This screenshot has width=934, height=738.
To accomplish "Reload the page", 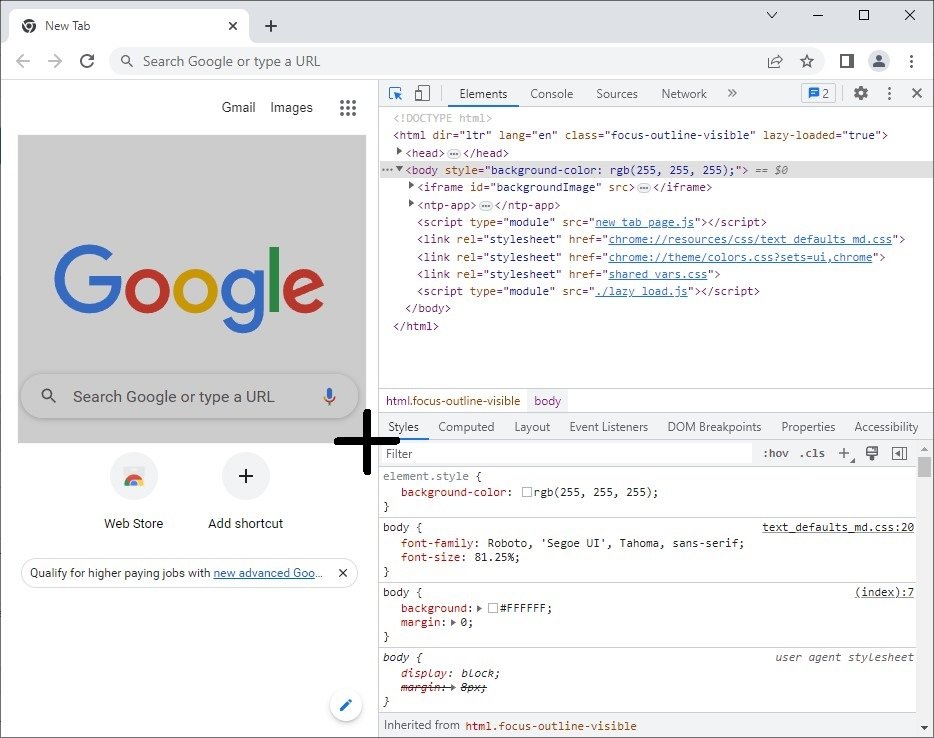I will tap(87, 61).
